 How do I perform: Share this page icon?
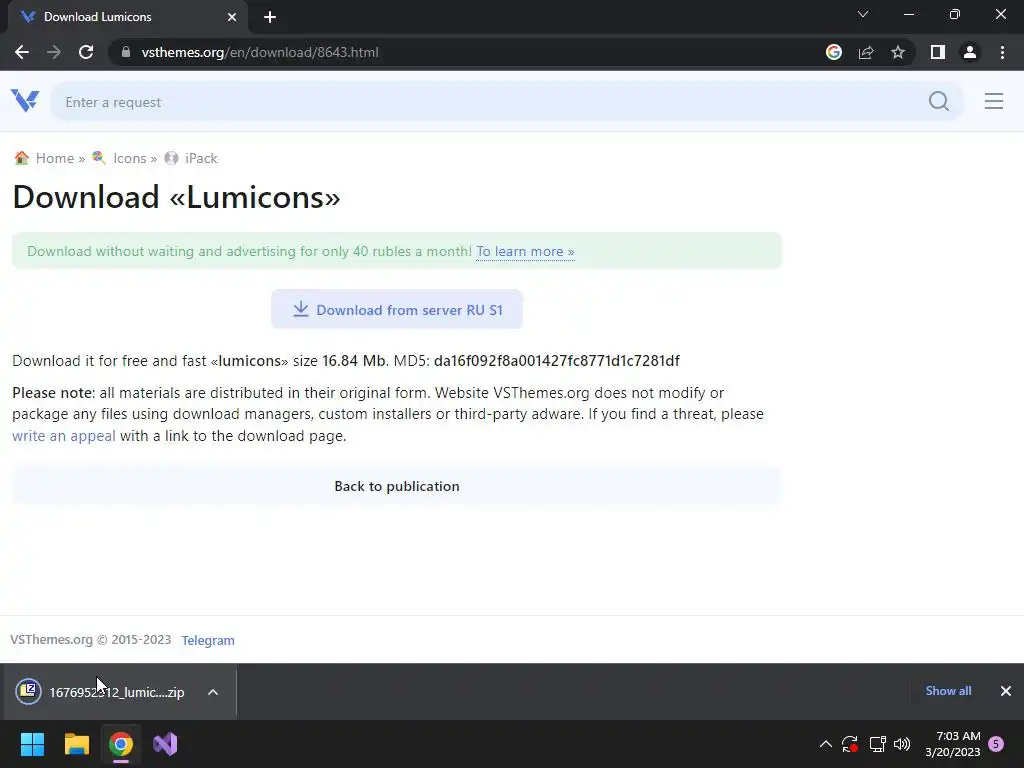click(866, 52)
